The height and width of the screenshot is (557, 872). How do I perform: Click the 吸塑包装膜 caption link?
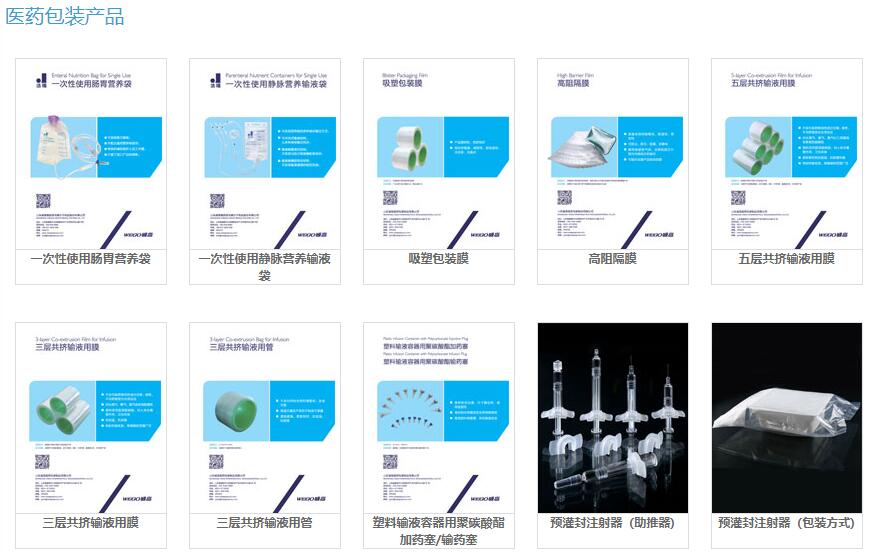pyautogui.click(x=439, y=258)
